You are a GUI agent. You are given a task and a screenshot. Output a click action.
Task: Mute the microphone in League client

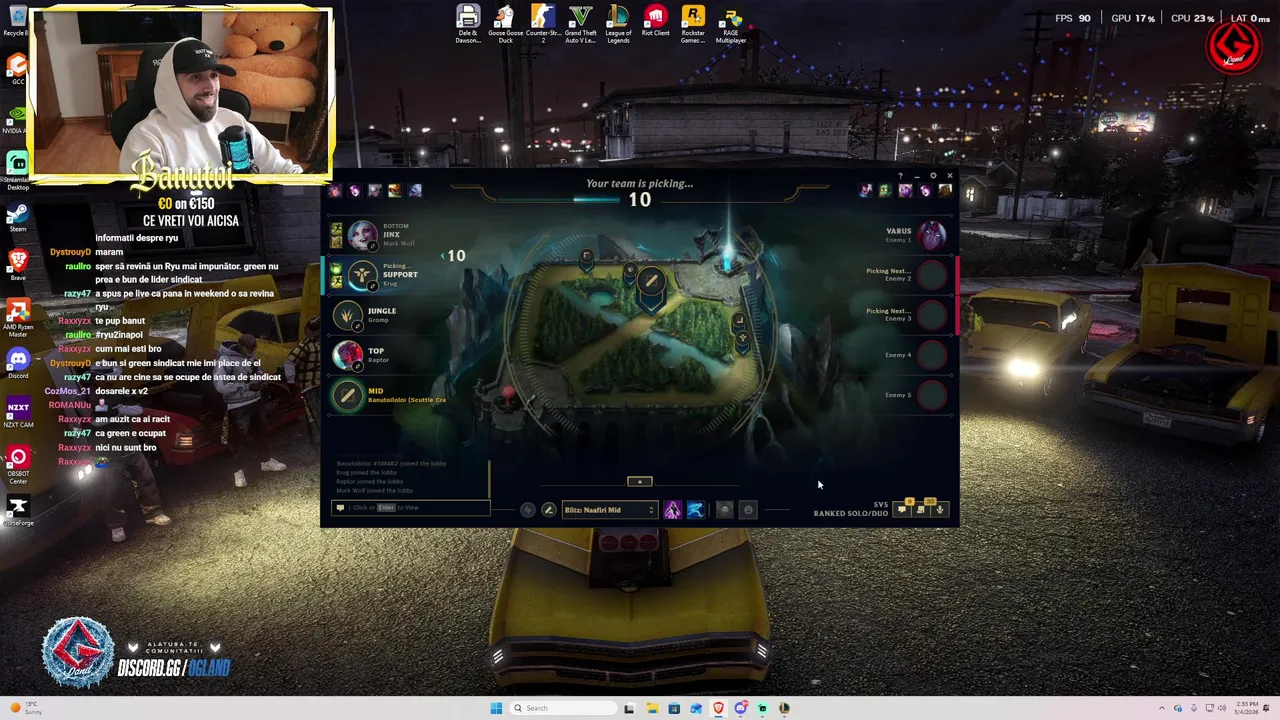tap(940, 510)
